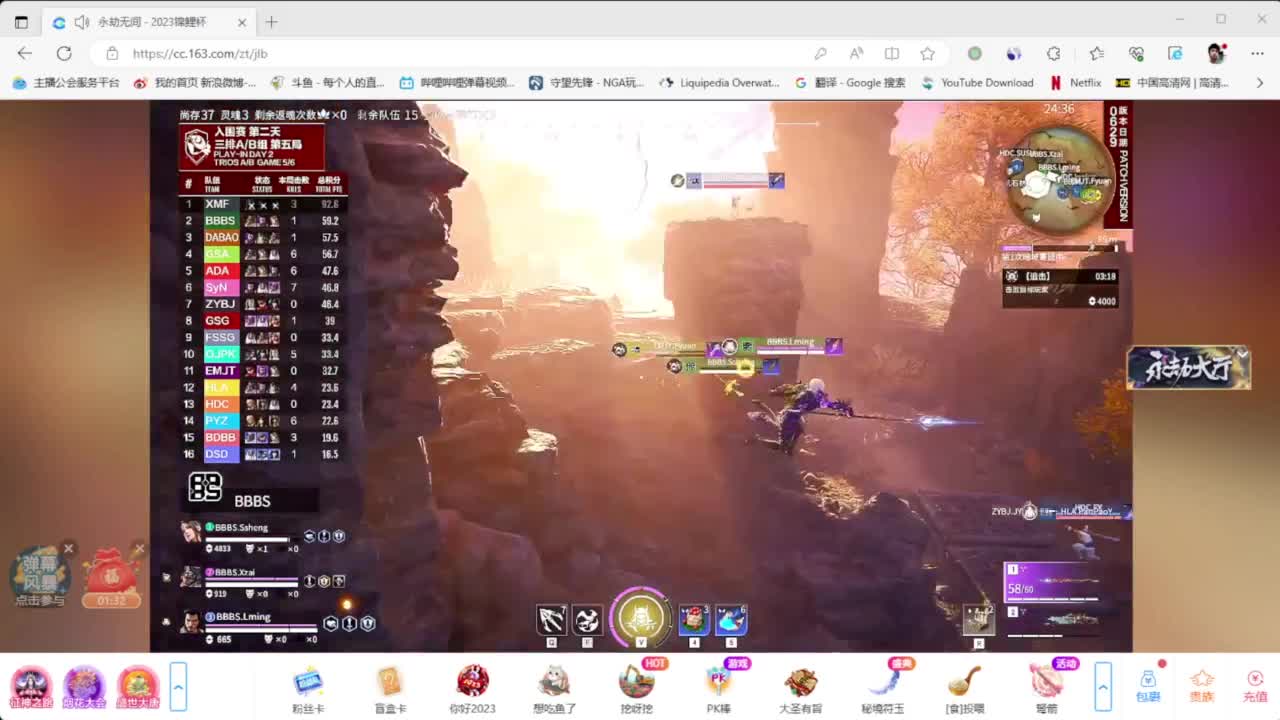The width and height of the screenshot is (1280, 720).
Task: Open the 征神之路 activity badge
Action: click(x=30, y=687)
